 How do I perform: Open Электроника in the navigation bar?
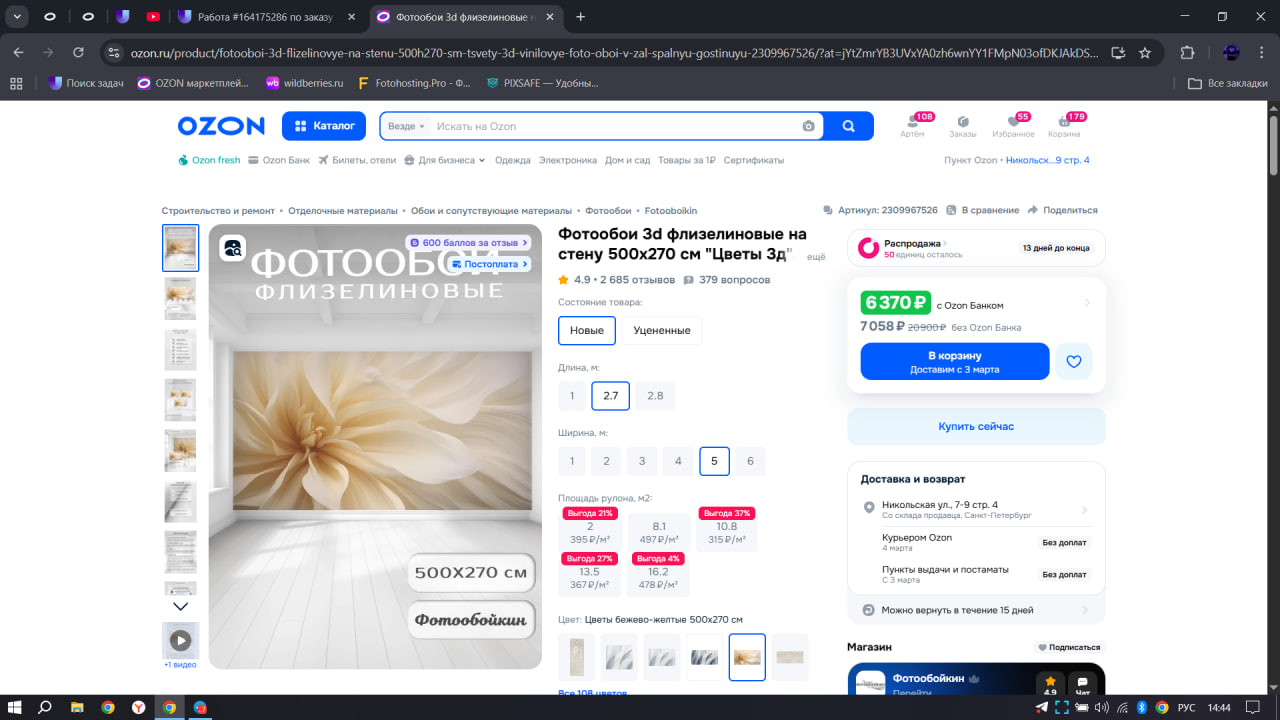(x=568, y=160)
